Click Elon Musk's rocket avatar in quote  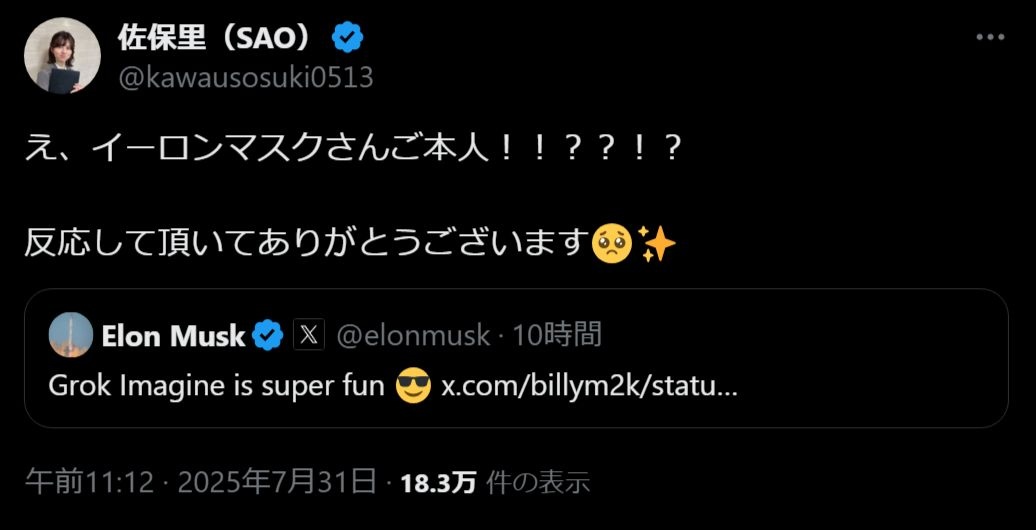tap(71, 335)
